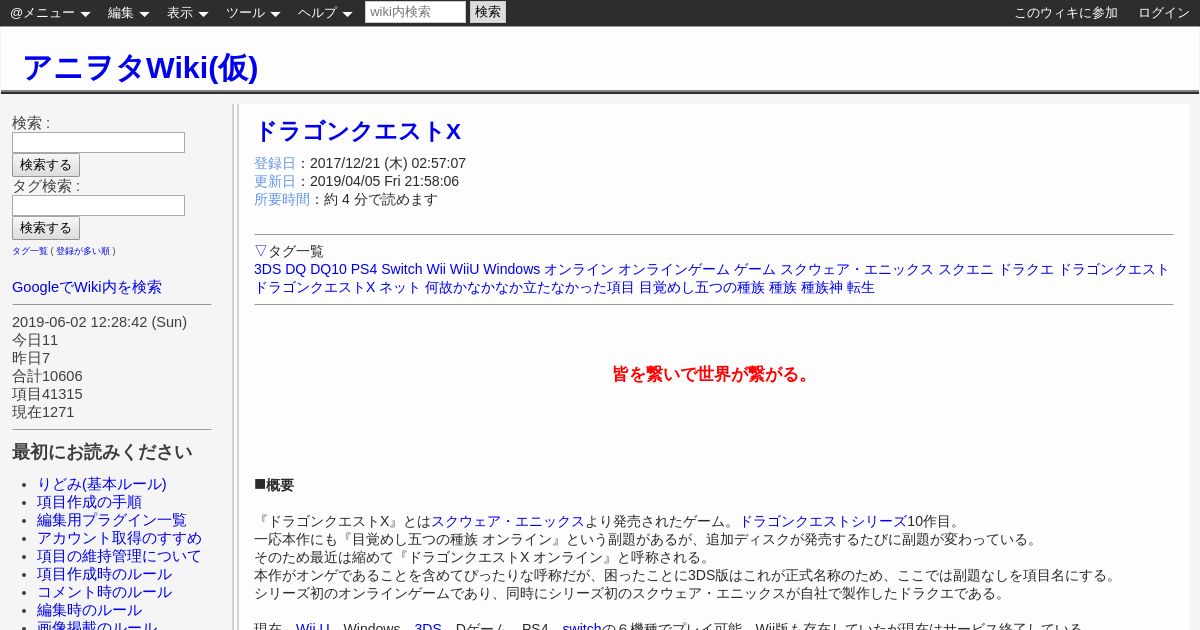Select the ドラゴンクエスト tag at the end of the first tag line
This screenshot has height=630, width=1200.
(x=1114, y=269)
